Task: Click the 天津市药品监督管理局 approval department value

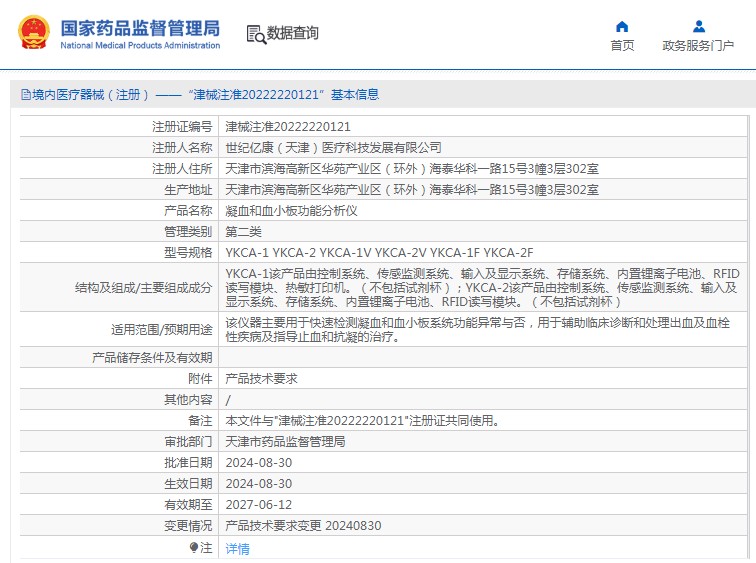Action: coord(285,441)
